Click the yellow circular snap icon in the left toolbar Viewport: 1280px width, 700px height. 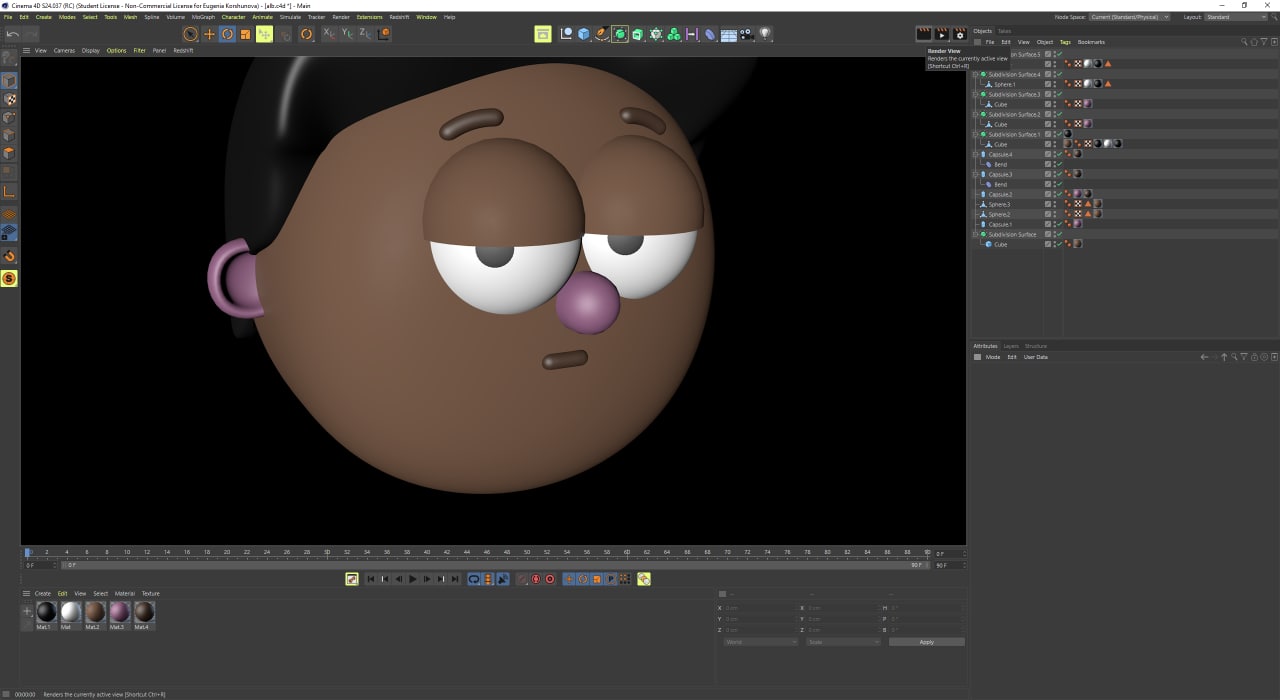pos(9,278)
